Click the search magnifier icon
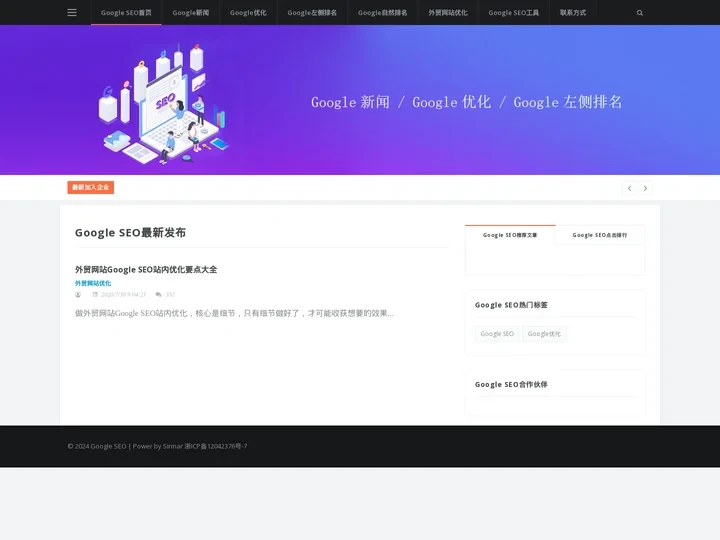 tap(640, 13)
